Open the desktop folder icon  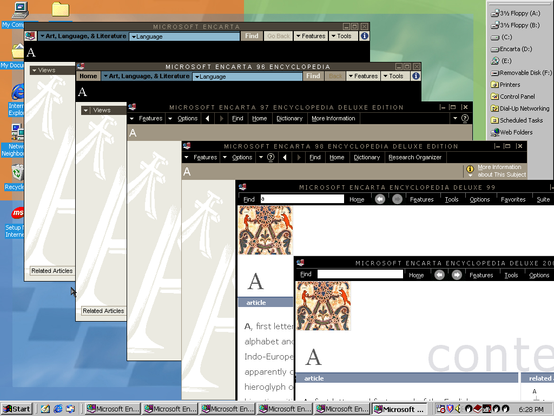(x=60, y=10)
